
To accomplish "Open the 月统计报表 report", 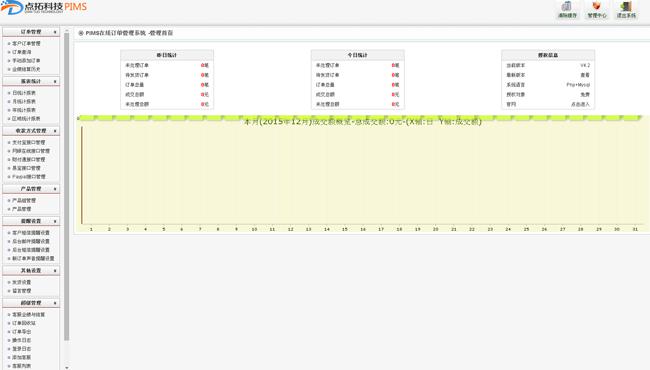I will click(24, 102).
